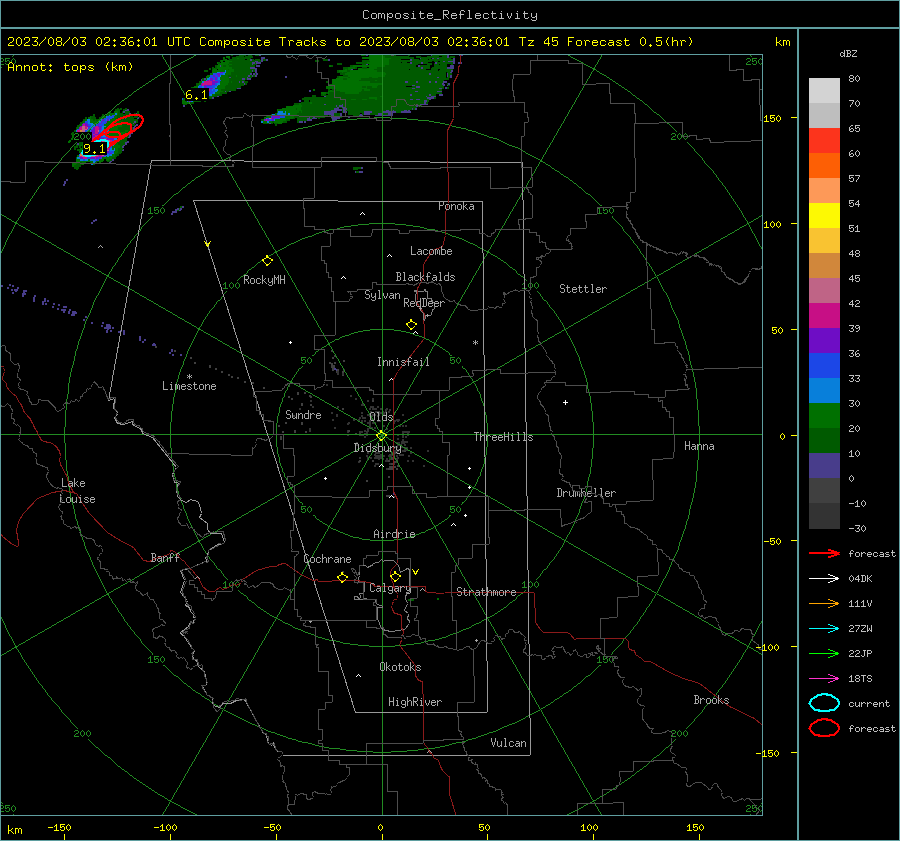This screenshot has height=841, width=900.
Task: Click the Sundre town label
Action: pyautogui.click(x=303, y=414)
